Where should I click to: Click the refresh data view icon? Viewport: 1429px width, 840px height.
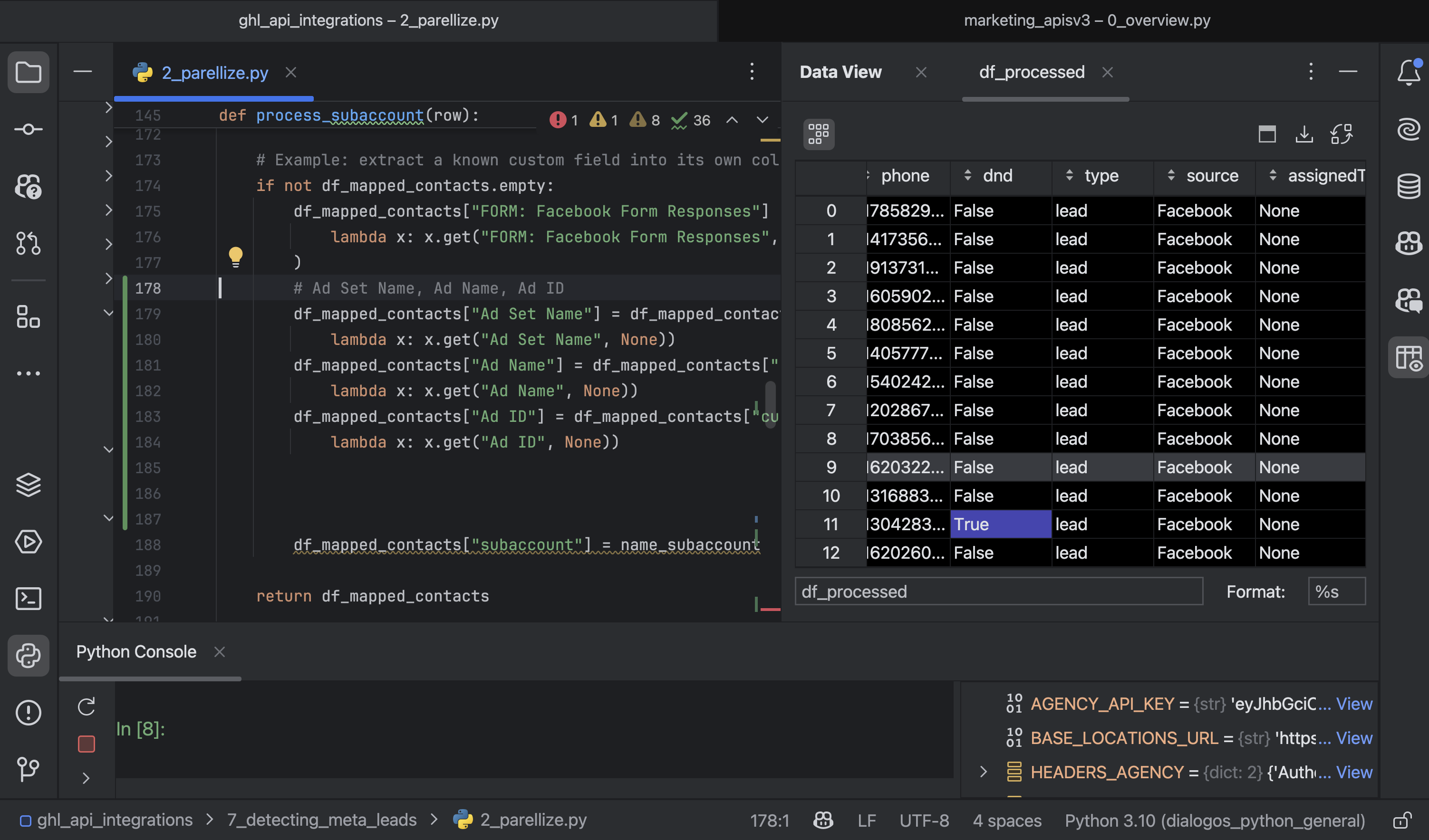[1342, 134]
